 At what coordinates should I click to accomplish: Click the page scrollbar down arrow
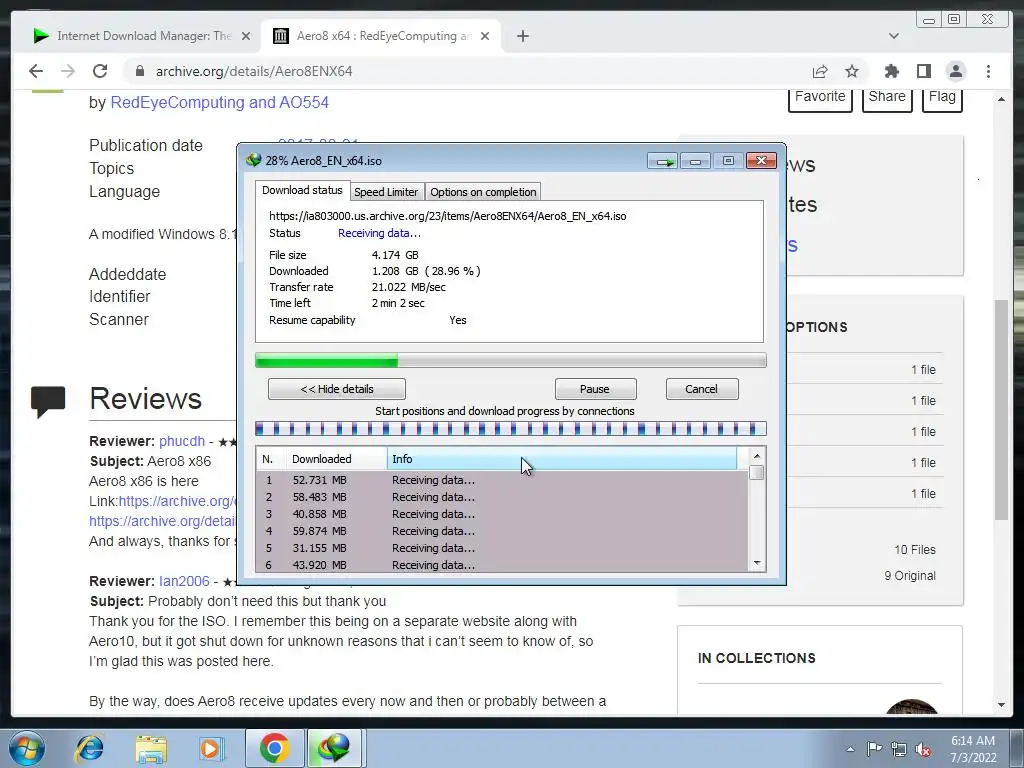(1002, 705)
